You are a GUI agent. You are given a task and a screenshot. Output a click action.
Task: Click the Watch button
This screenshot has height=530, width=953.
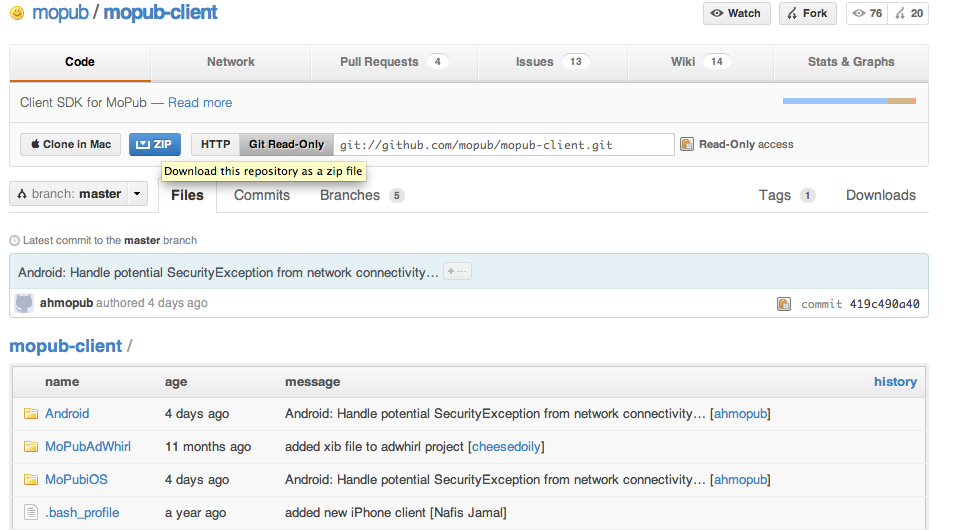(x=737, y=13)
